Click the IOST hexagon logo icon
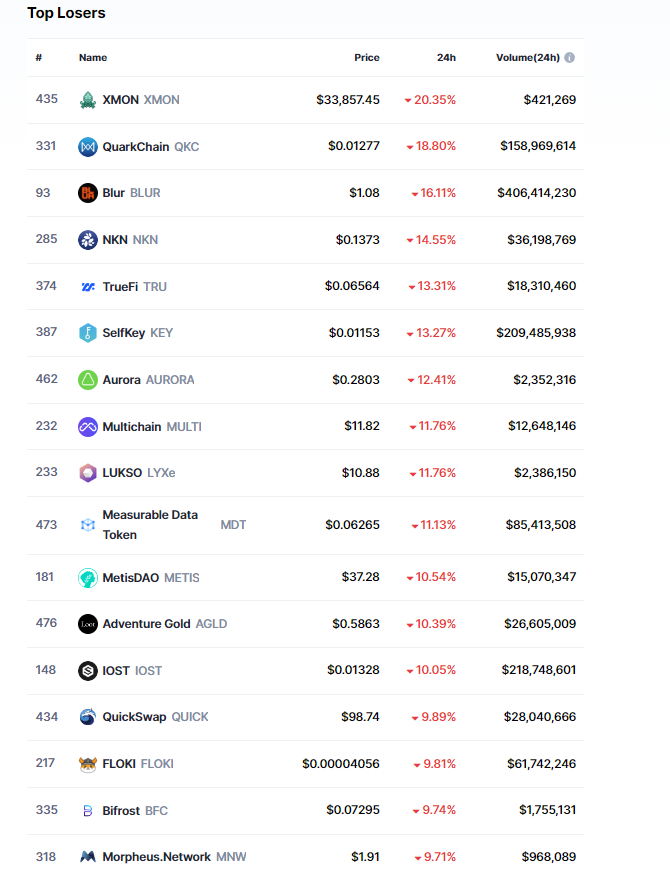 point(88,671)
